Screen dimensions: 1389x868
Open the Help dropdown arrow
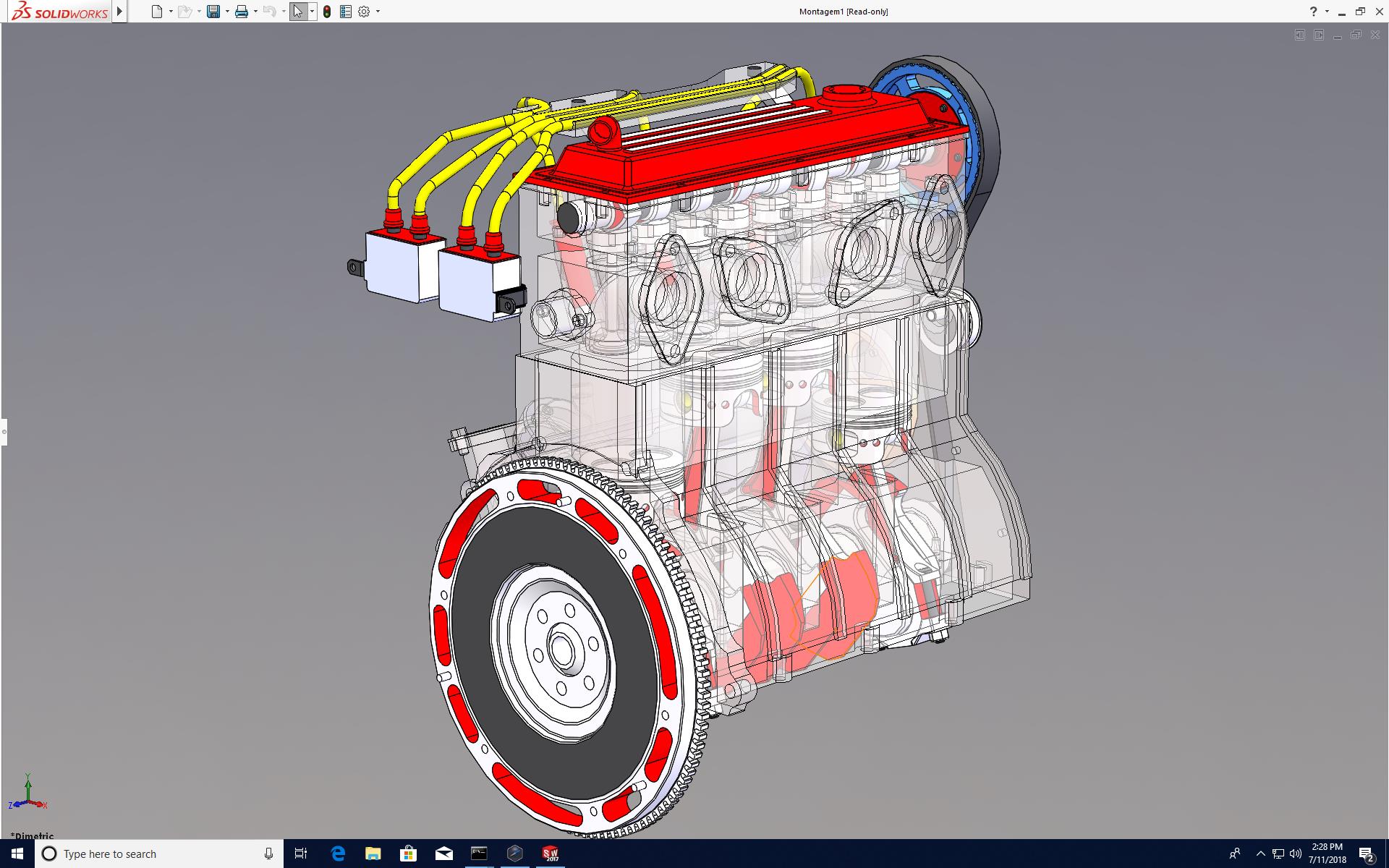pos(1327,12)
